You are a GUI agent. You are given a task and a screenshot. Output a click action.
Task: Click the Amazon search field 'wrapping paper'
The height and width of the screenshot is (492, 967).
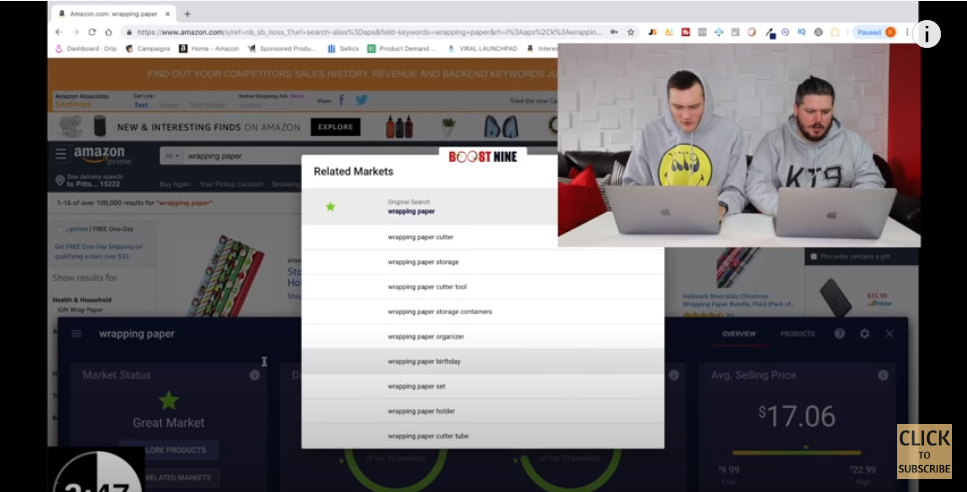(x=244, y=156)
